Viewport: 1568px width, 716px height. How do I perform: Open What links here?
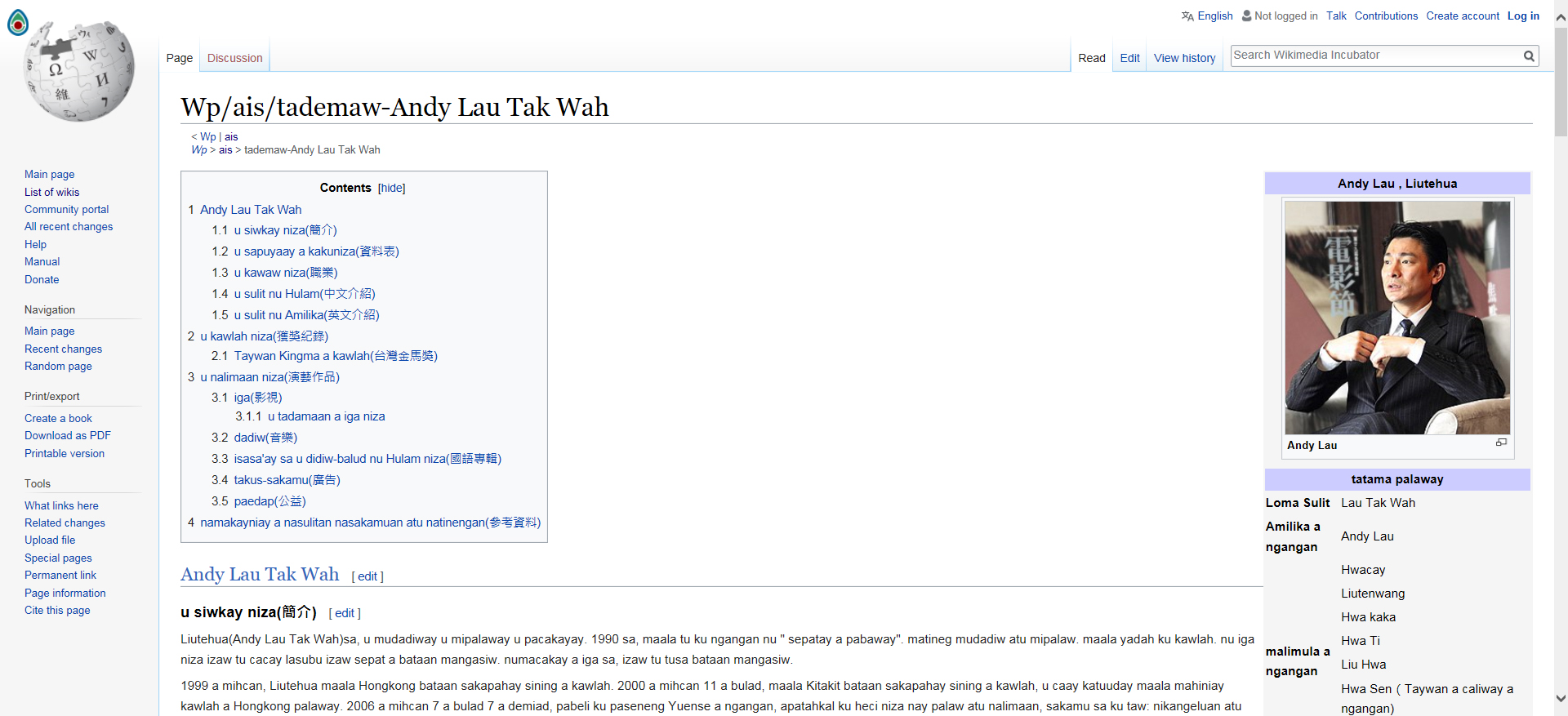(61, 505)
